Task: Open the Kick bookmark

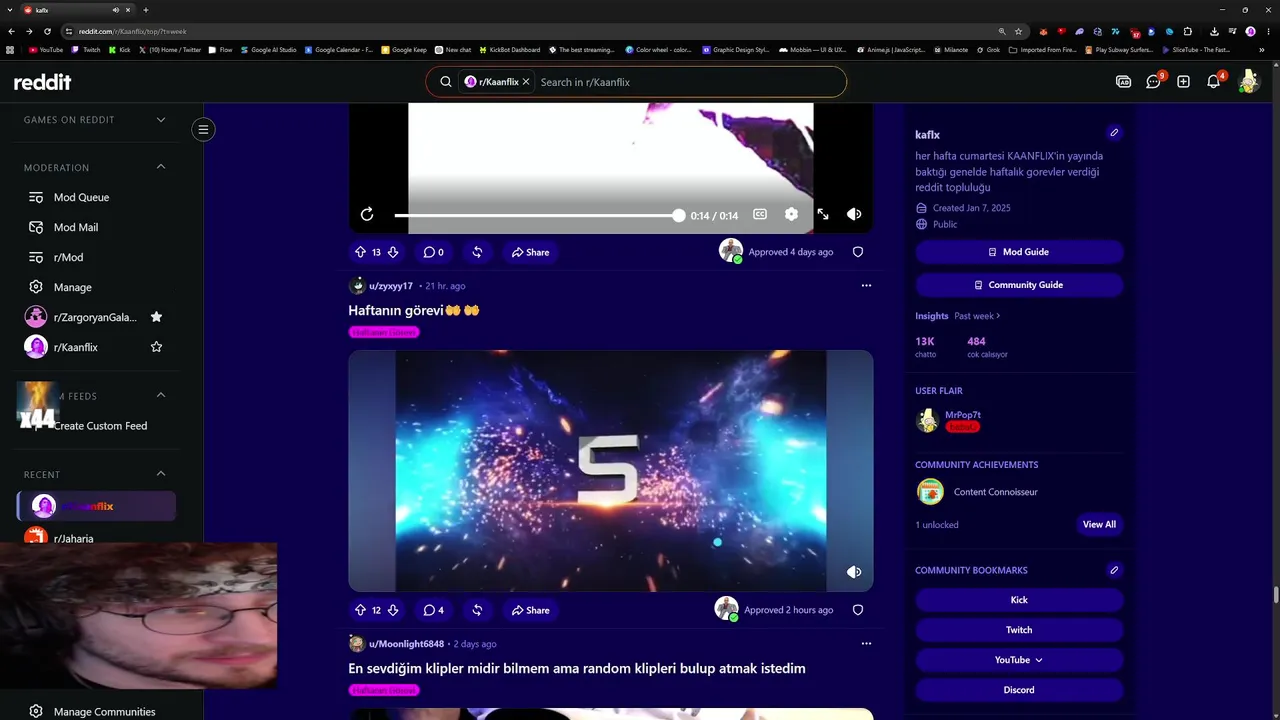Action: click(1019, 600)
